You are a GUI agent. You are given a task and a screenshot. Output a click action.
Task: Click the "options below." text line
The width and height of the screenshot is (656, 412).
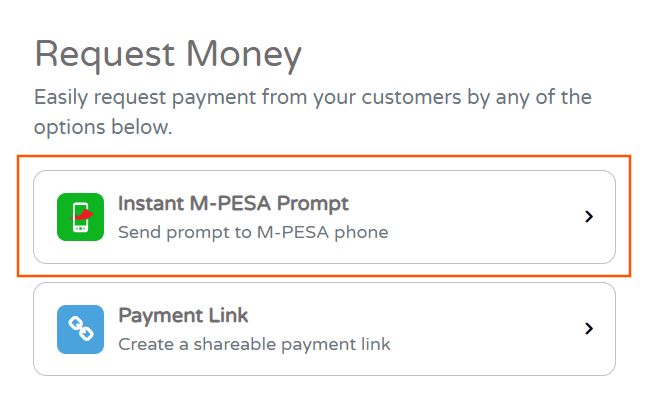coord(104,128)
